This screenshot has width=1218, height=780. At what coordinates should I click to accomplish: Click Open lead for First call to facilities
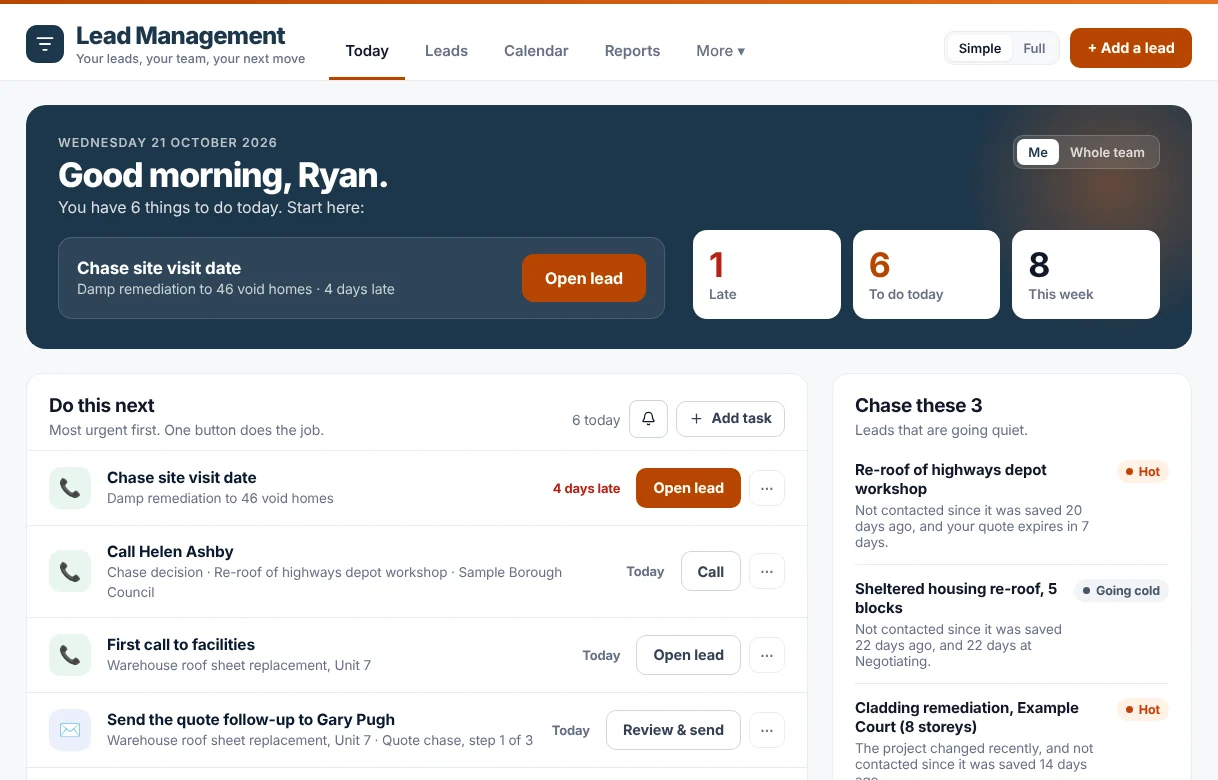(688, 655)
